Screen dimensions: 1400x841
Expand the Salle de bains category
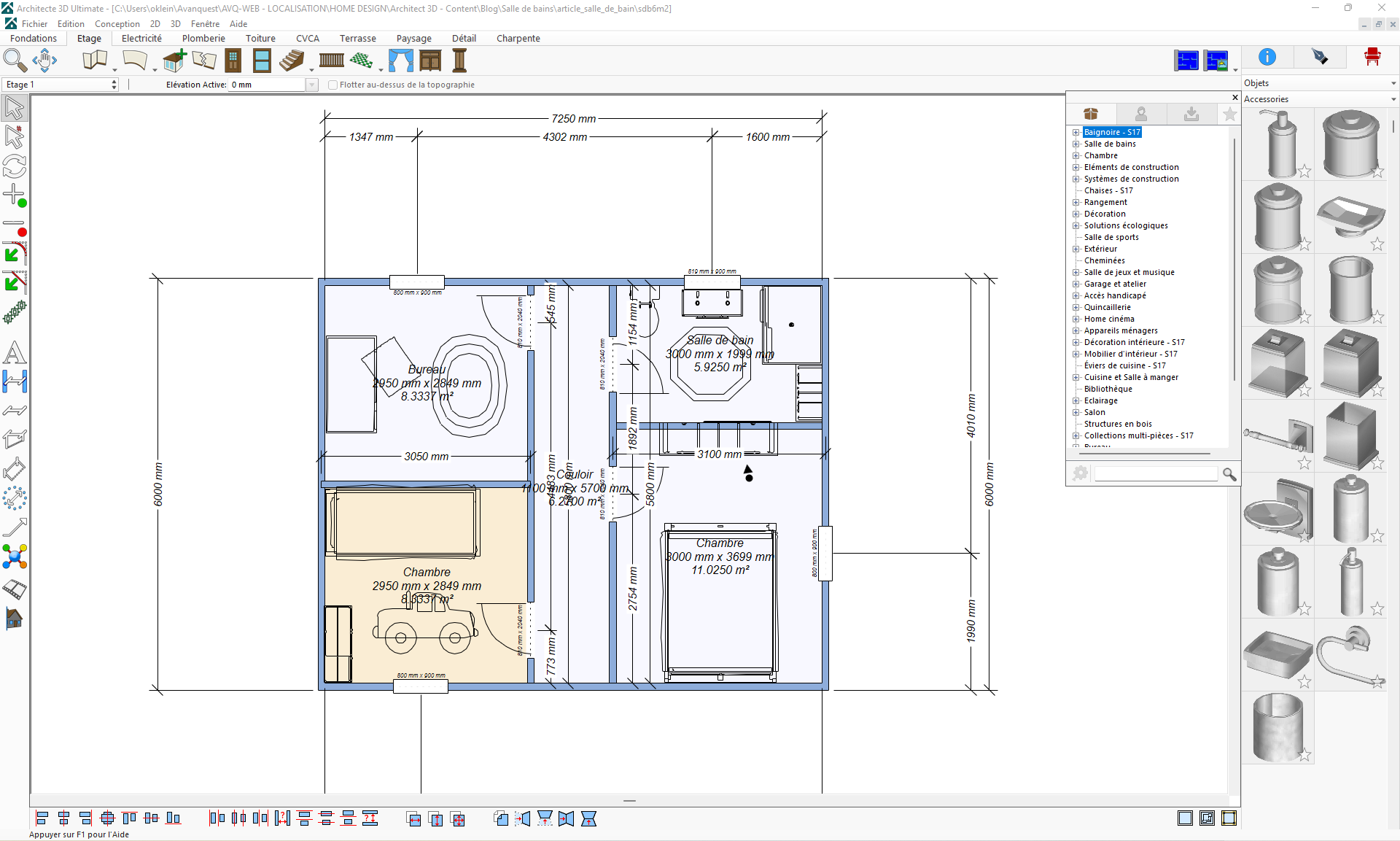(1076, 144)
